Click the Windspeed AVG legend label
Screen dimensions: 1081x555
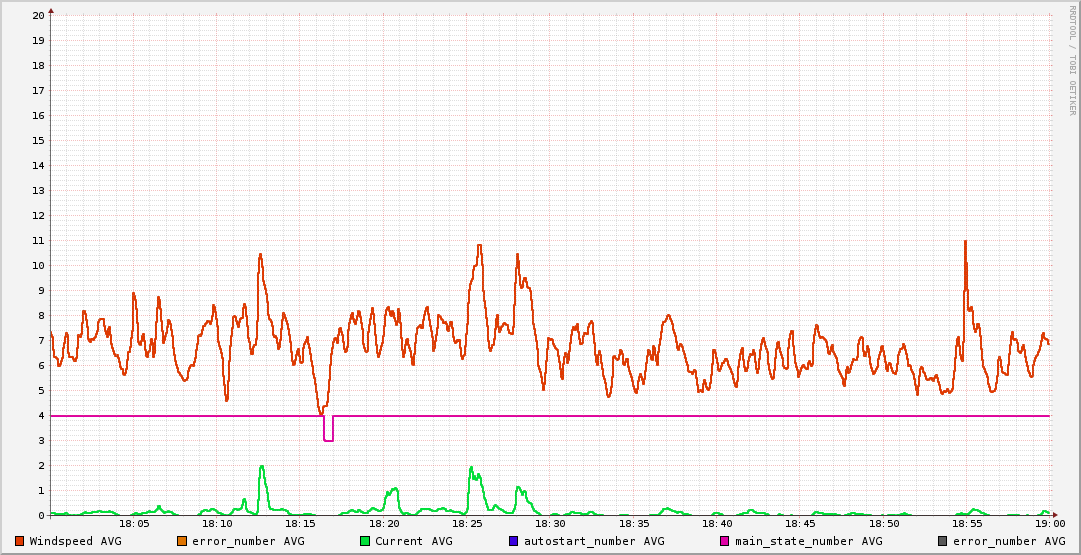75,541
